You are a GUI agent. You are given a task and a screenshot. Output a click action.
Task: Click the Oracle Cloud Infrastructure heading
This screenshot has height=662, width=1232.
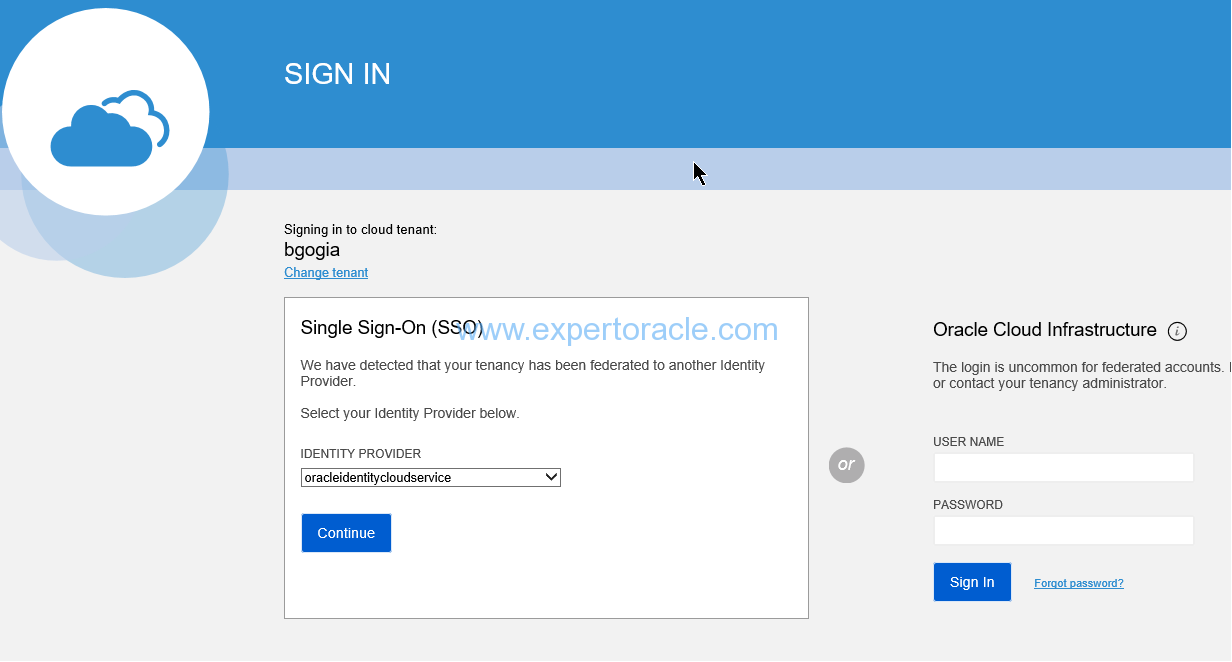[1045, 330]
